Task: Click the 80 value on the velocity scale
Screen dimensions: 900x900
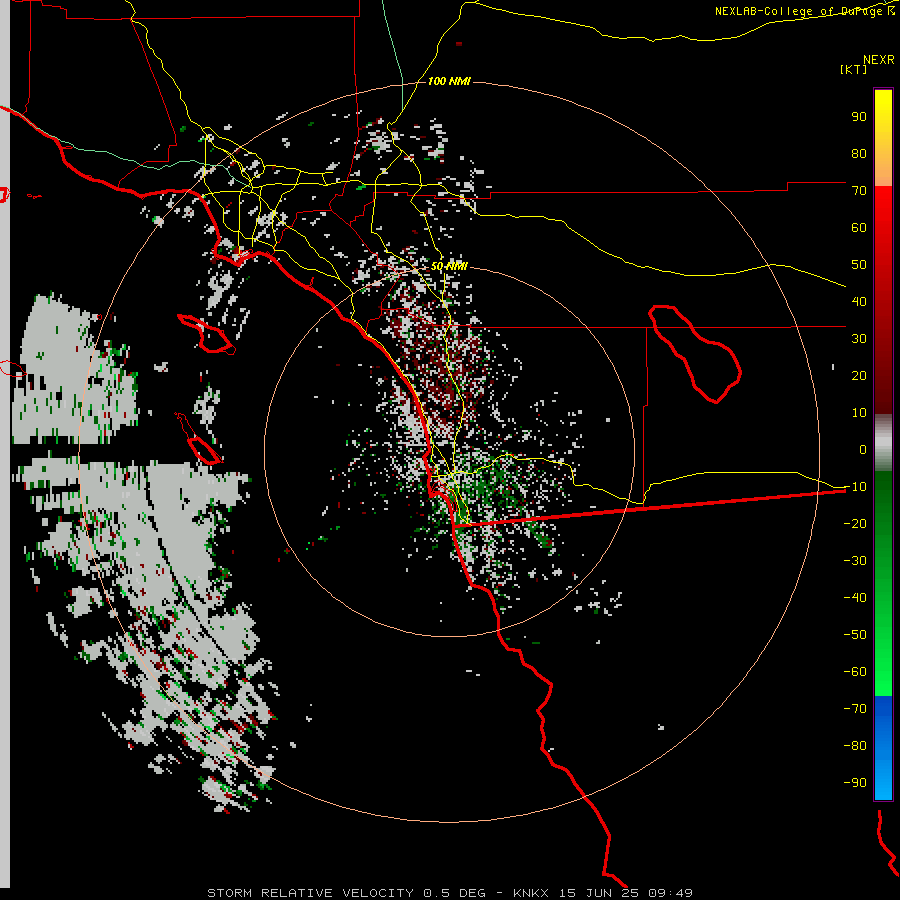Action: coord(859,154)
